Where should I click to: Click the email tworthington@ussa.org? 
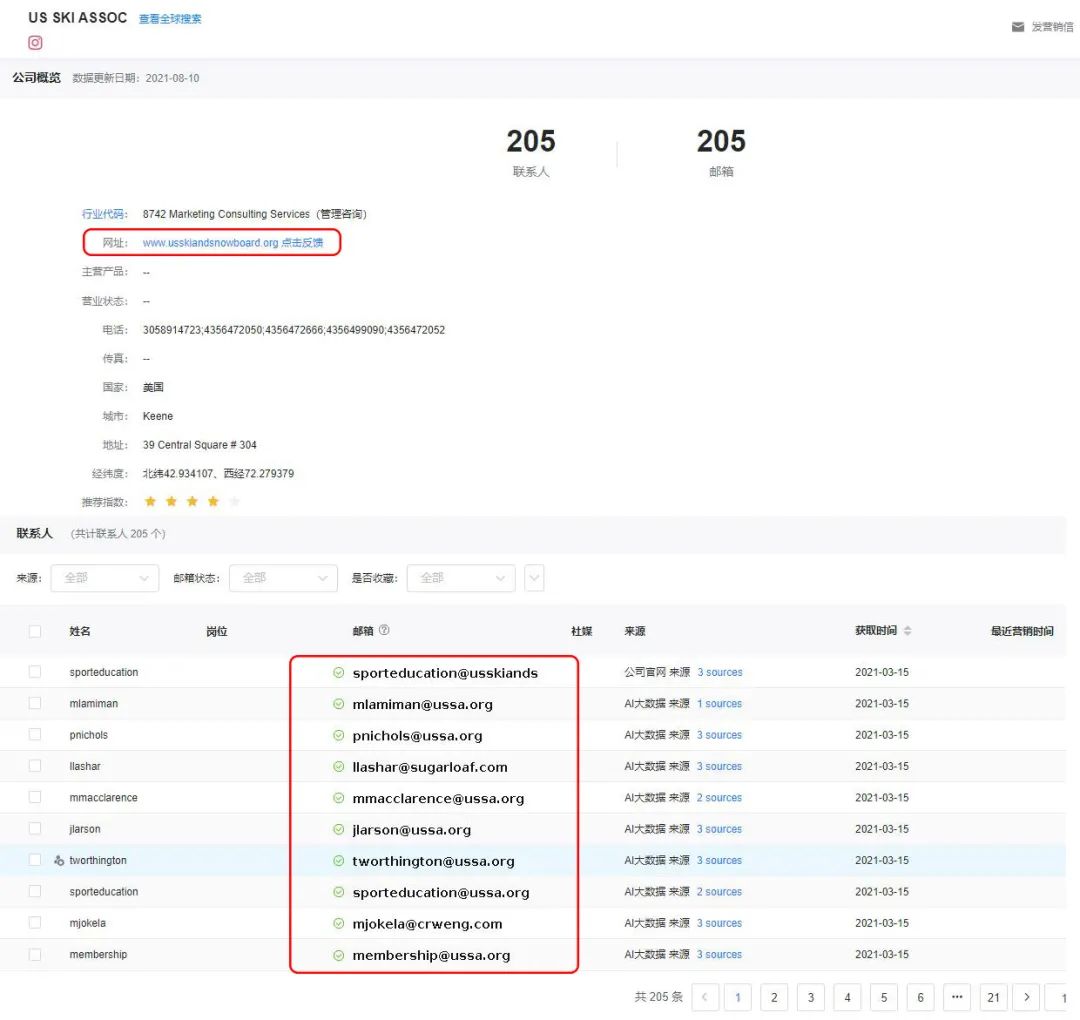433,861
